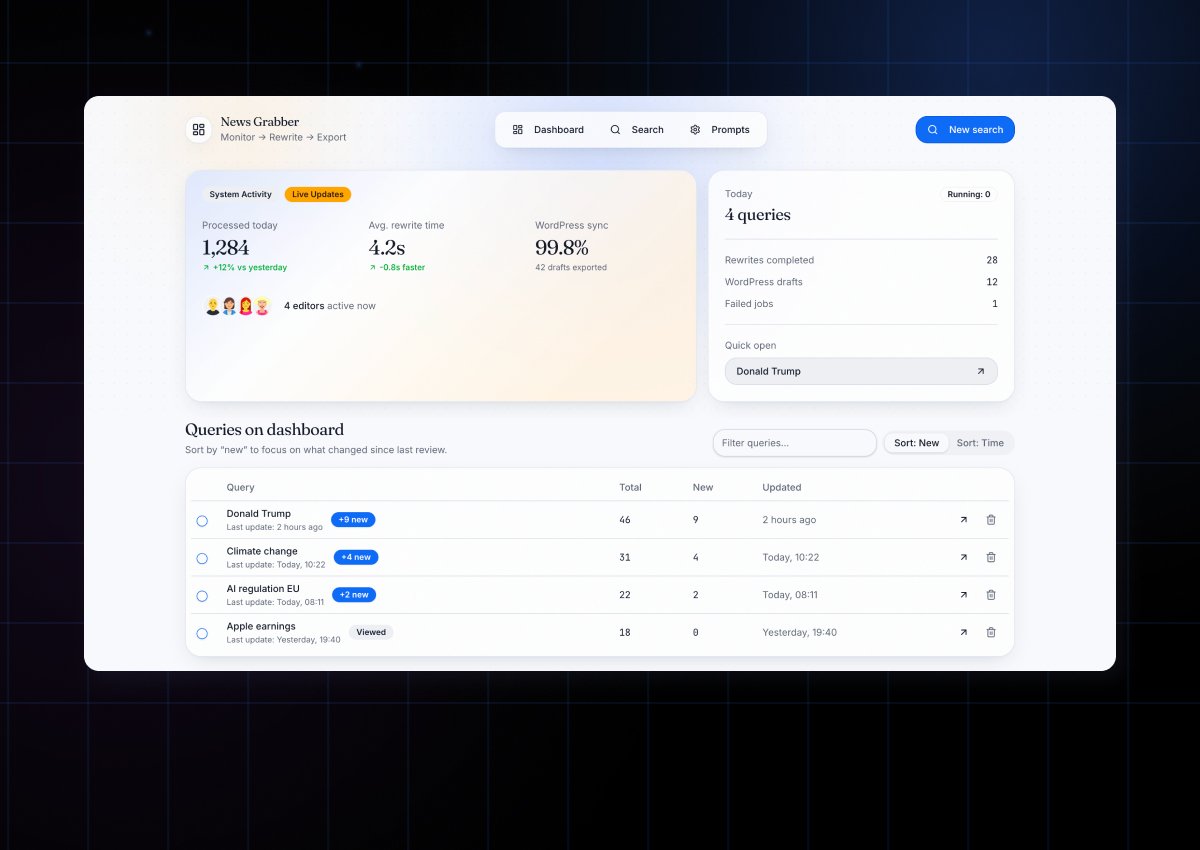Select the Climate change row radio button
The width and height of the screenshot is (1200, 850).
click(202, 558)
